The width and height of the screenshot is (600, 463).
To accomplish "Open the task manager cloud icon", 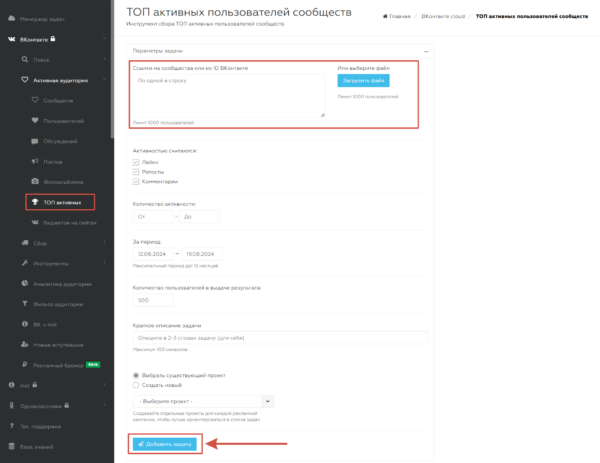I will pyautogui.click(x=11, y=18).
